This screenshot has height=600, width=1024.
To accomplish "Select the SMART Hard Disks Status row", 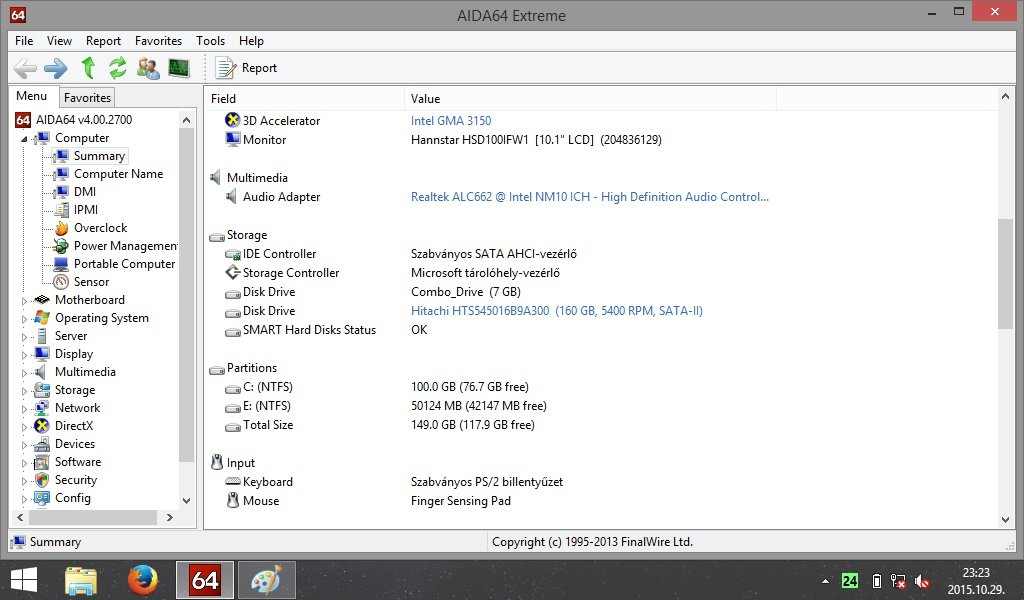I will click(x=601, y=330).
